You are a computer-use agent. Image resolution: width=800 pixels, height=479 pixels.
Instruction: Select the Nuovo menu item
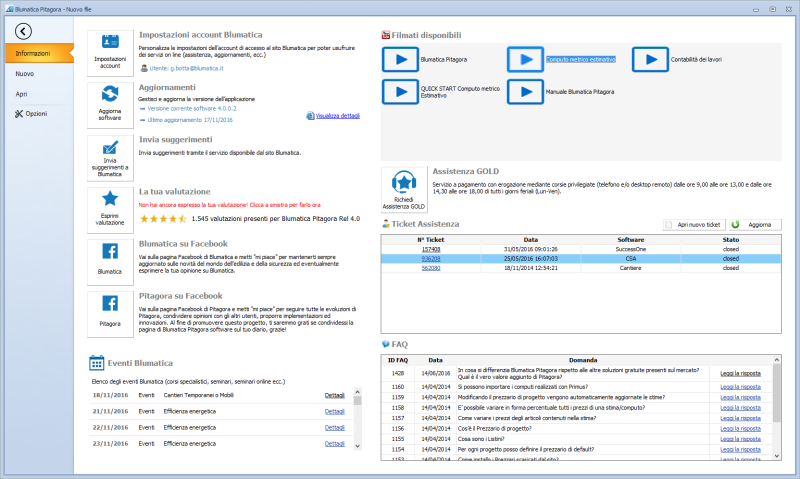click(24, 73)
